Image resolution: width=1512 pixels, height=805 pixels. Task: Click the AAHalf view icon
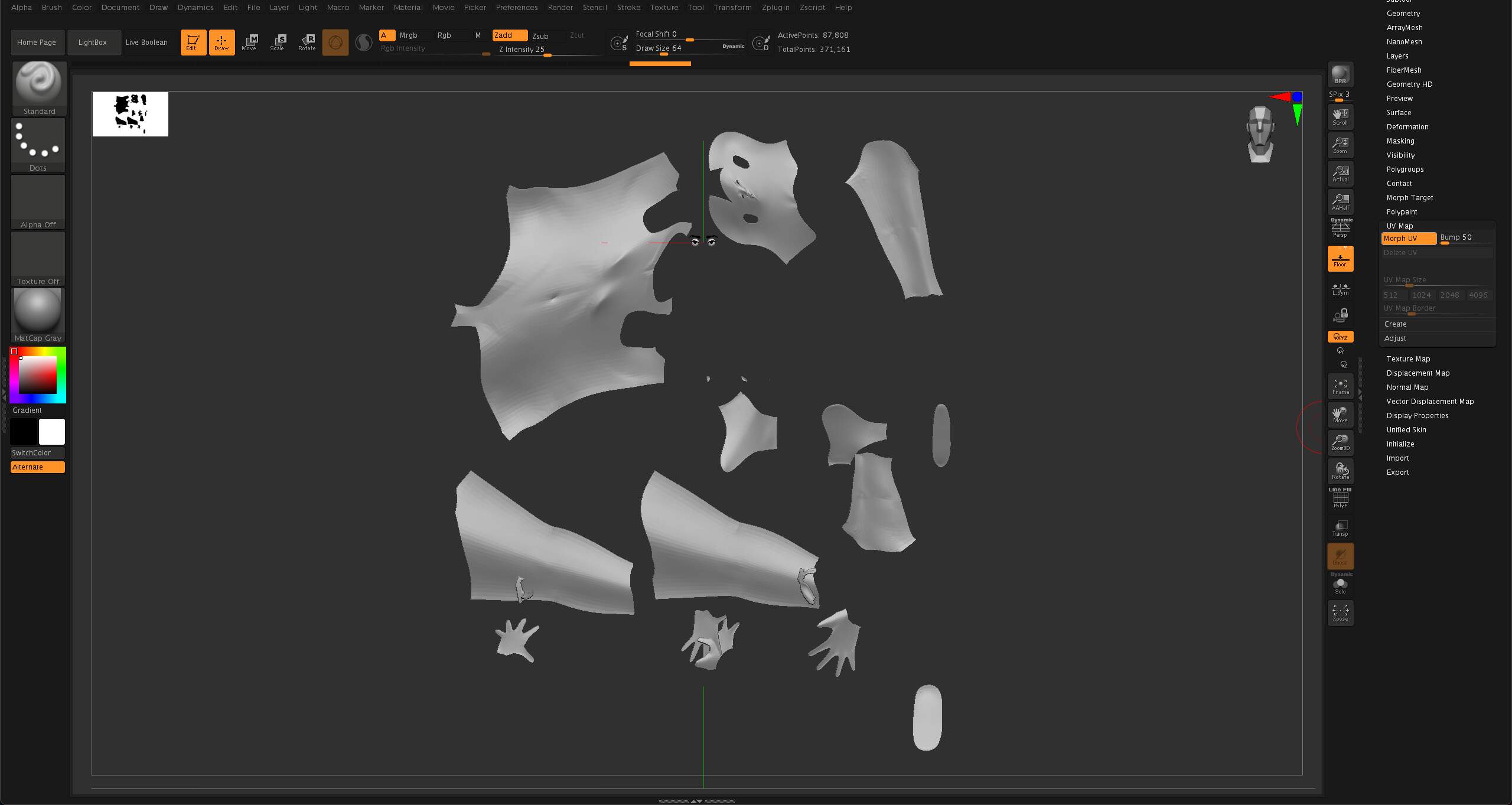1340,202
